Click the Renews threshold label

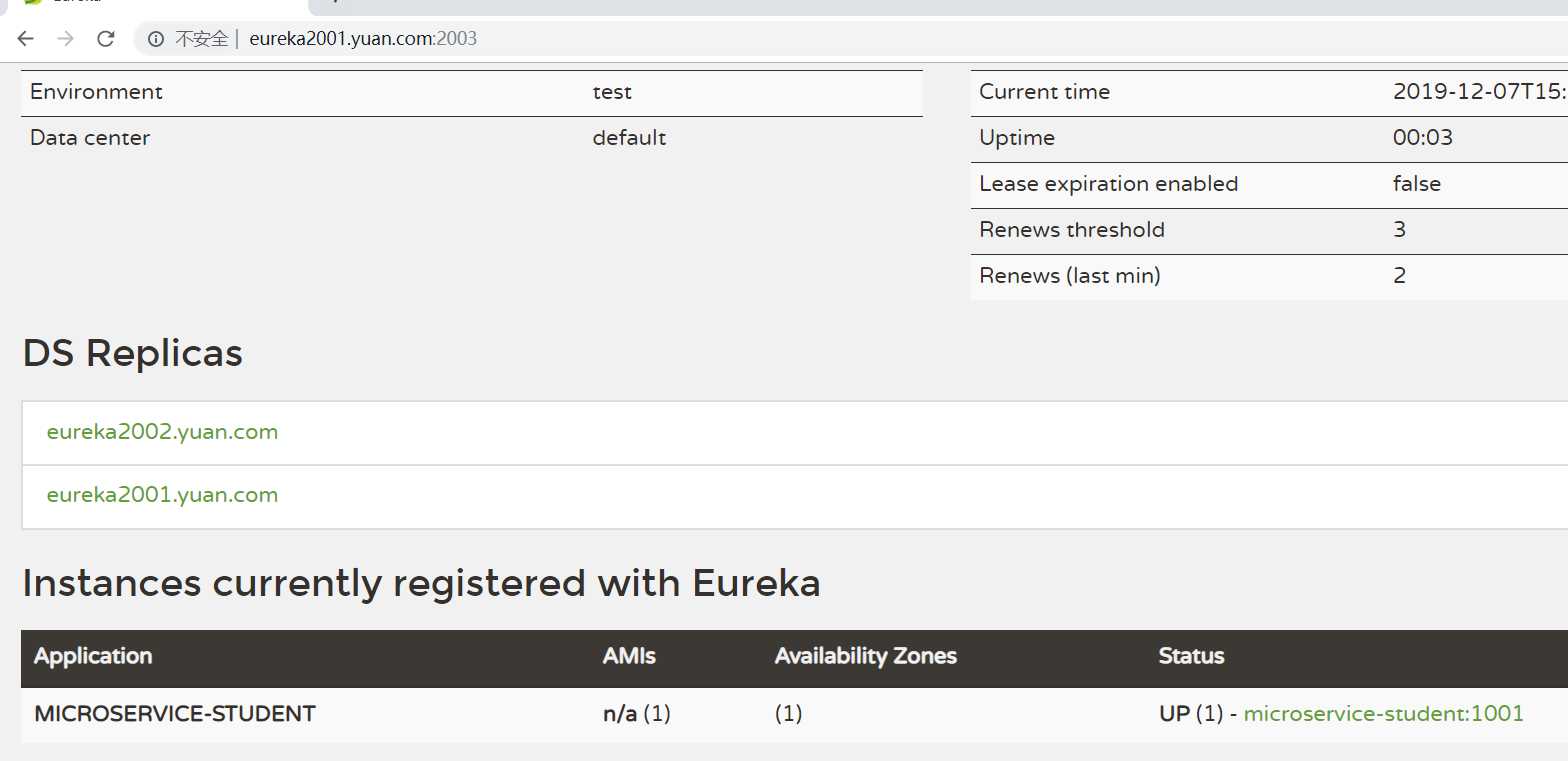(1072, 230)
